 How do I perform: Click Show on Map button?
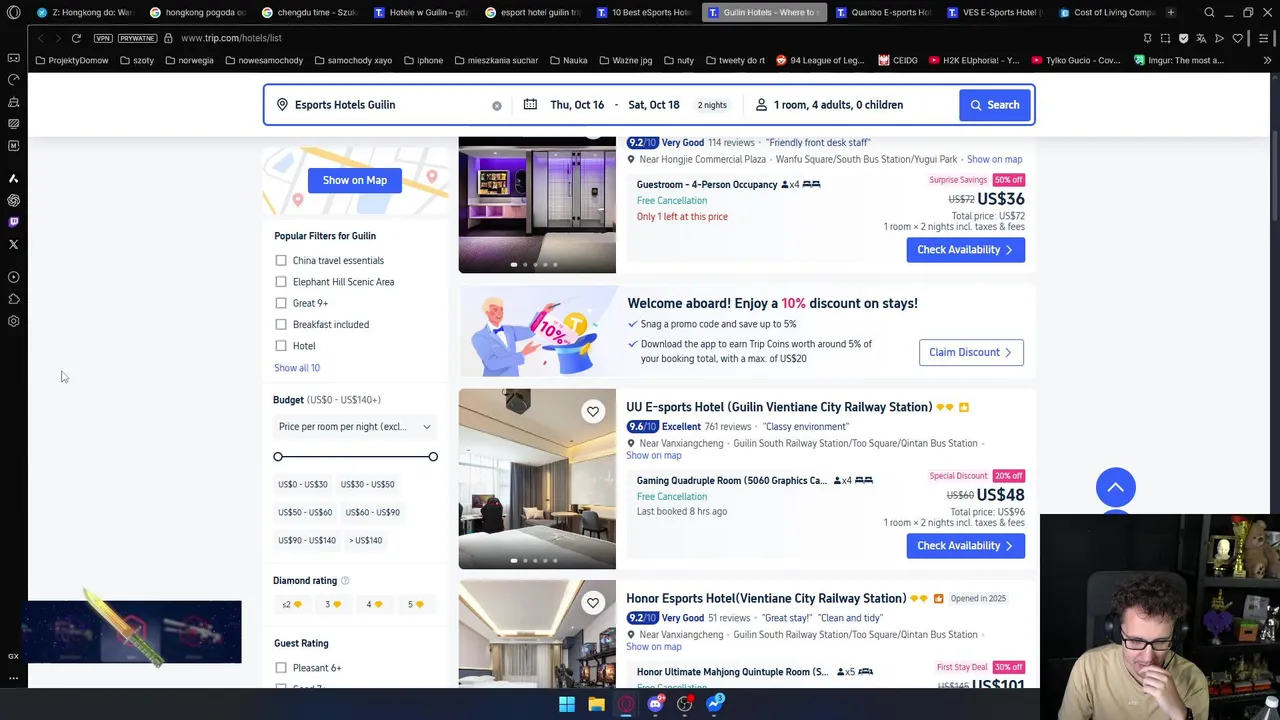(x=355, y=180)
